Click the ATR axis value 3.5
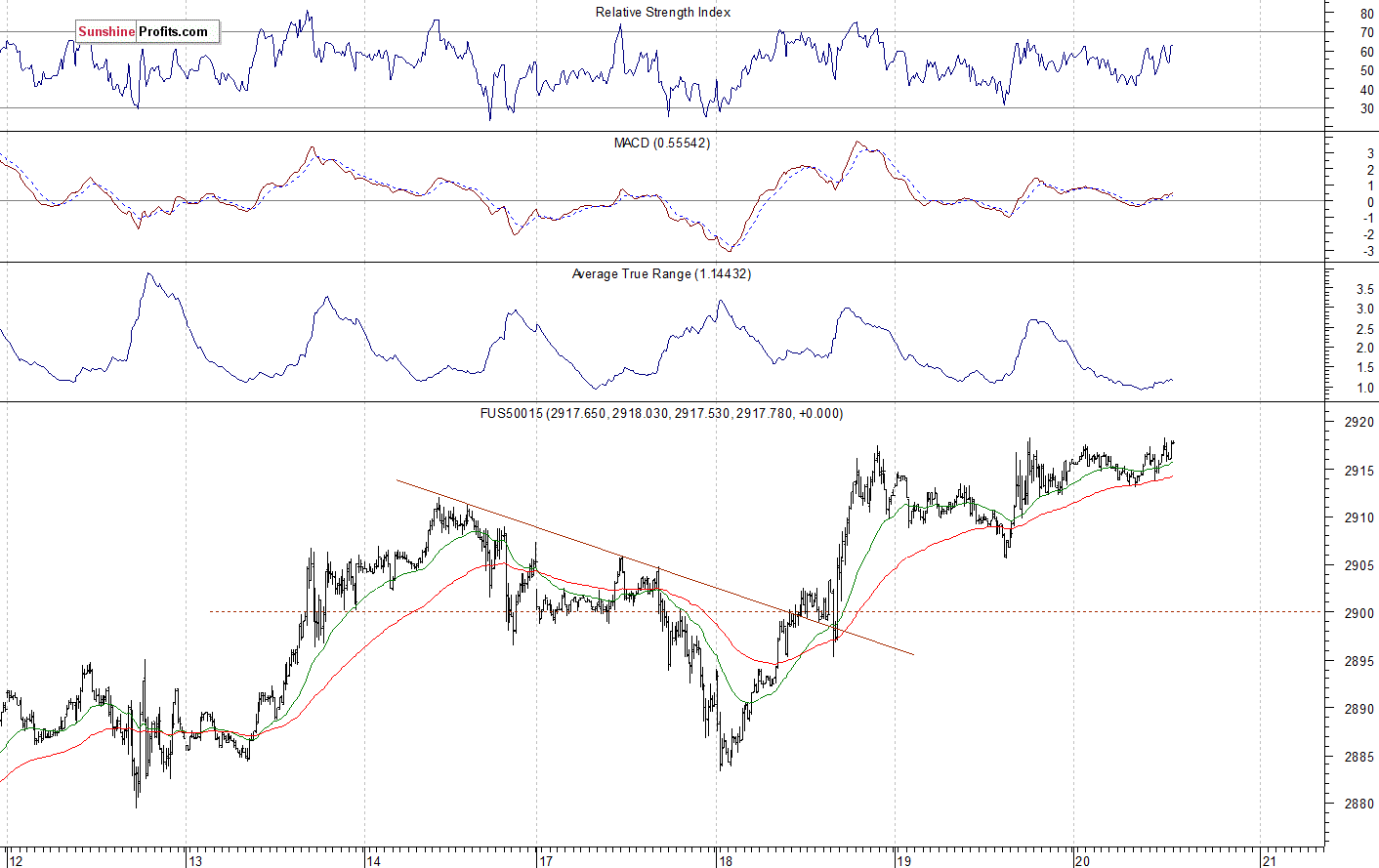The height and width of the screenshot is (868, 1379). point(1364,289)
